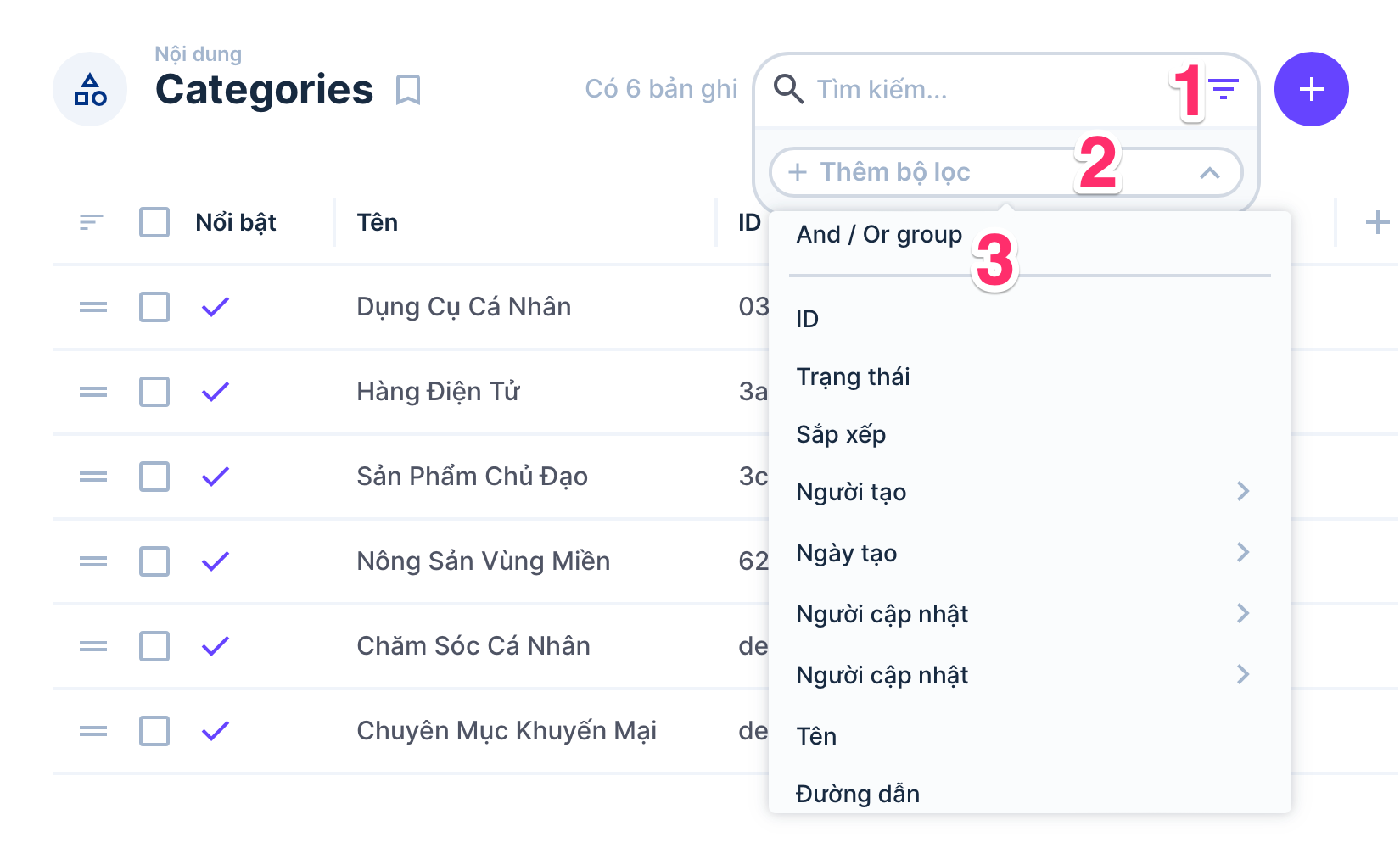Choose Đường dẫn in the filter menu
Viewport: 1400px width, 848px height.
pos(857,794)
